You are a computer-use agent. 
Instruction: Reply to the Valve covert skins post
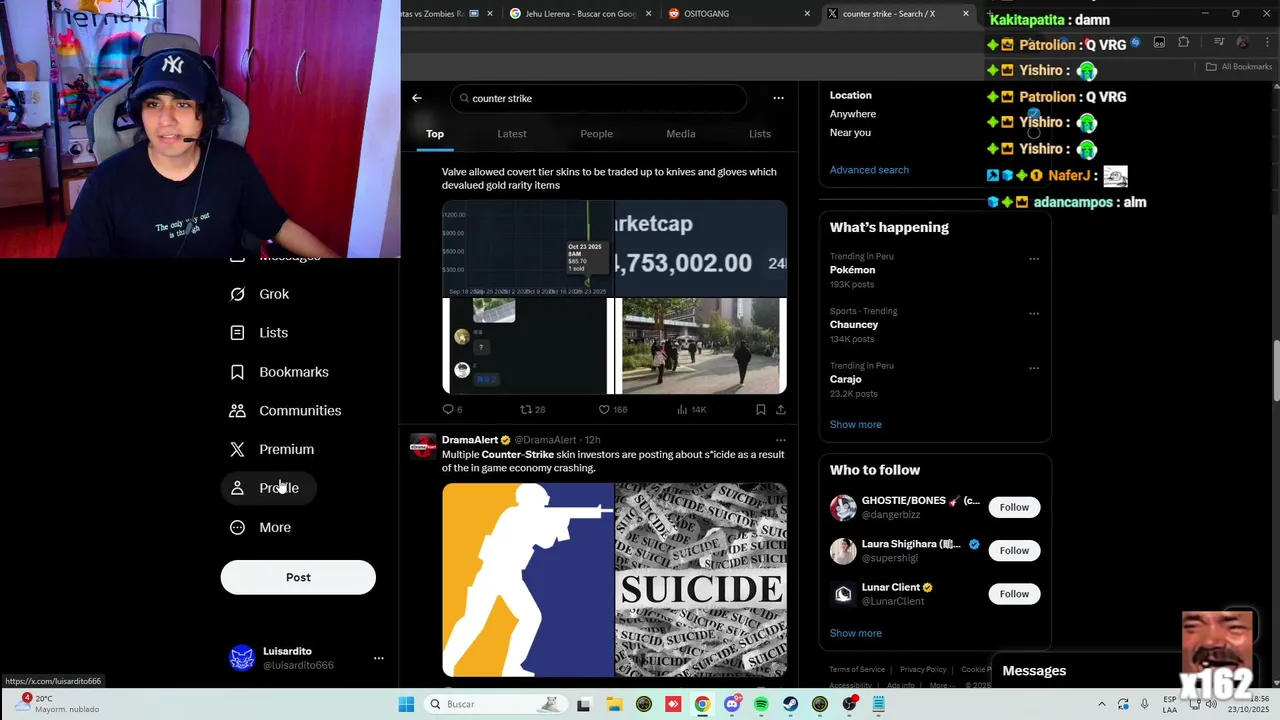pyautogui.click(x=452, y=409)
